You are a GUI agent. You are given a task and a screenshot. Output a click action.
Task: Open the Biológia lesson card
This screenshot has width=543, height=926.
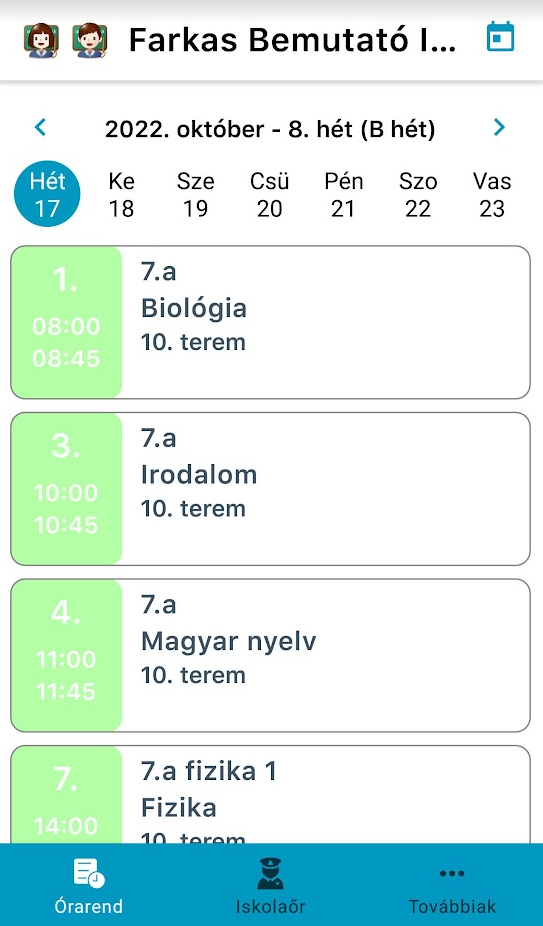pos(271,322)
